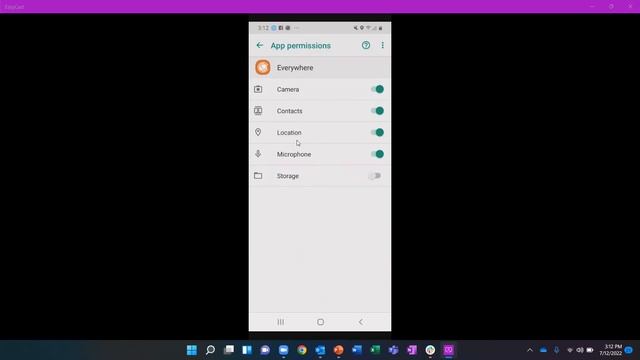The image size is (640, 360).
Task: Open the Widgets taskbar icon
Action: tap(247, 350)
